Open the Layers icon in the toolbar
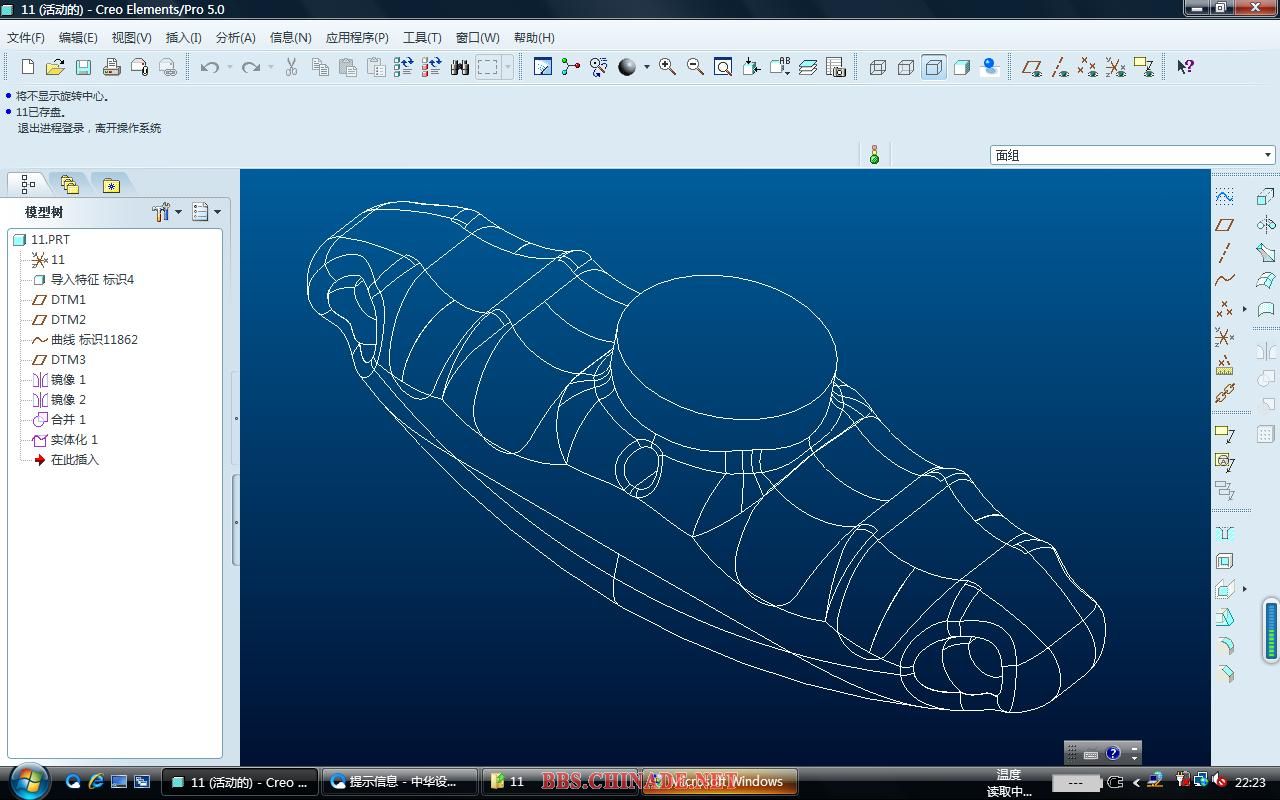The image size is (1280, 800). click(x=808, y=67)
